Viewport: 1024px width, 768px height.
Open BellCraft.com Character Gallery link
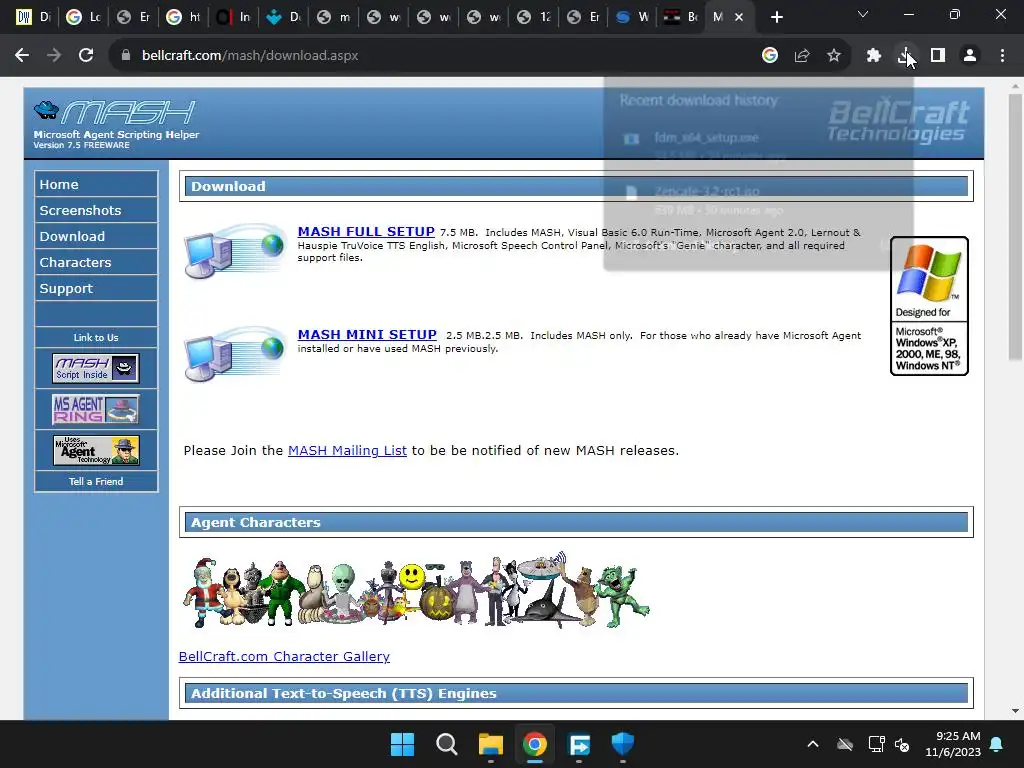pyautogui.click(x=284, y=656)
